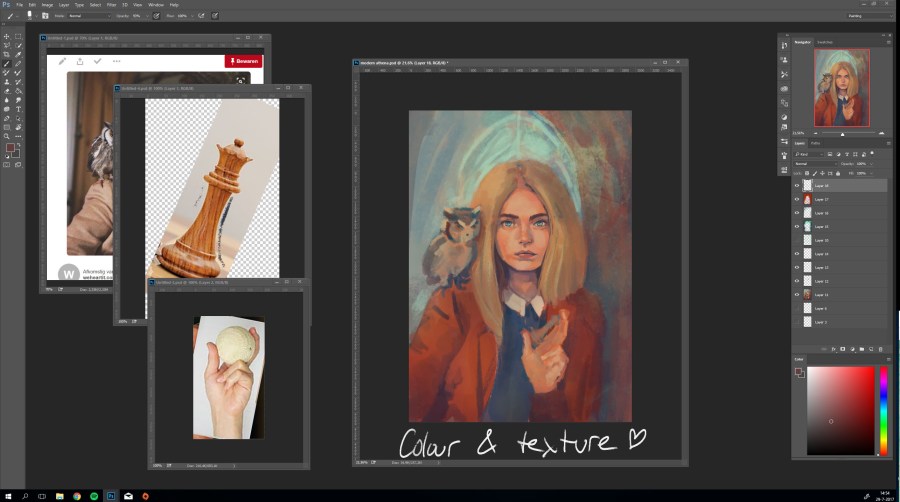Screen dimensions: 900x502
Task: Click the delete layer trash icon
Action: 880,349
